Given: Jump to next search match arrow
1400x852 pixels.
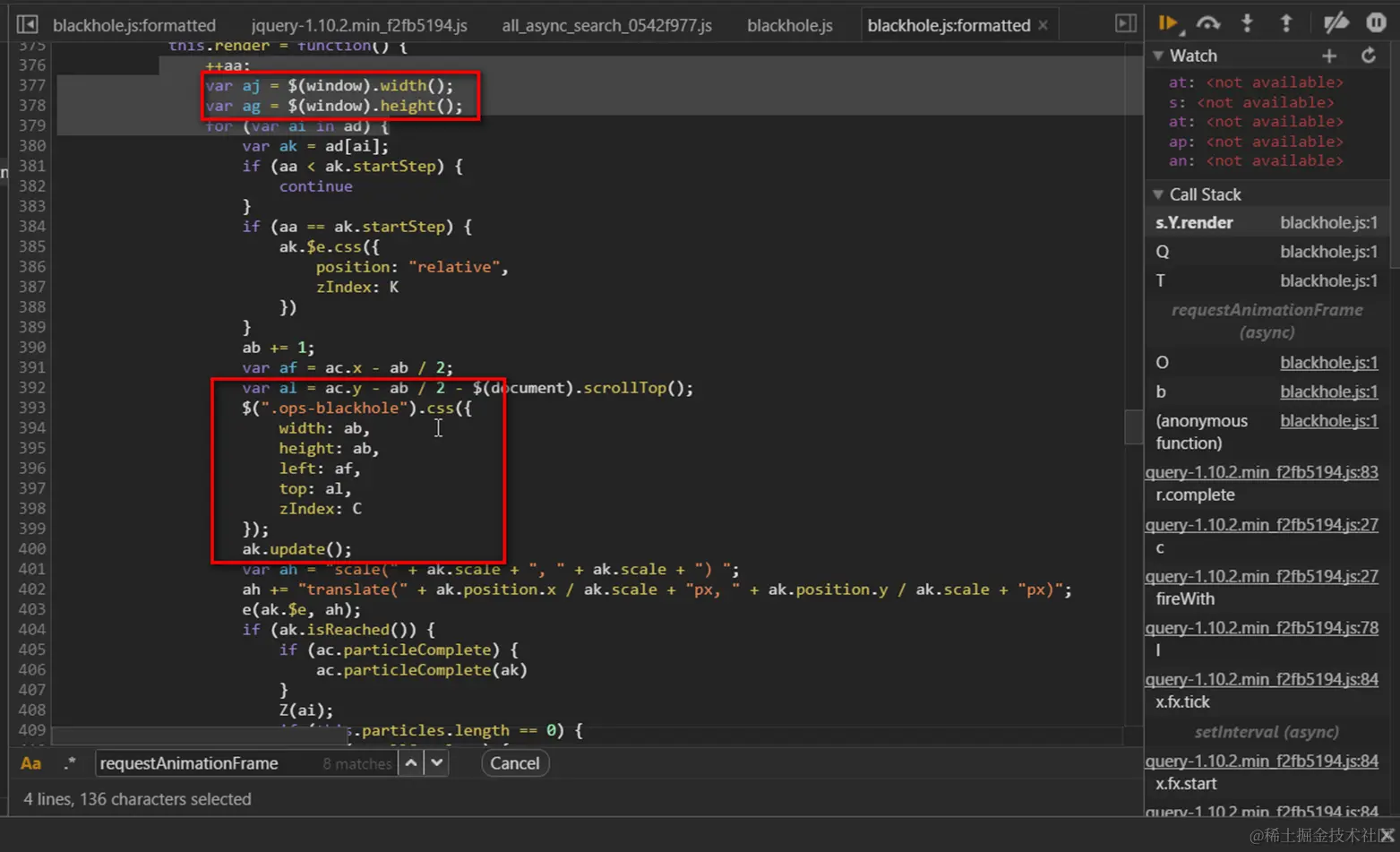Looking at the screenshot, I should pyautogui.click(x=436, y=763).
